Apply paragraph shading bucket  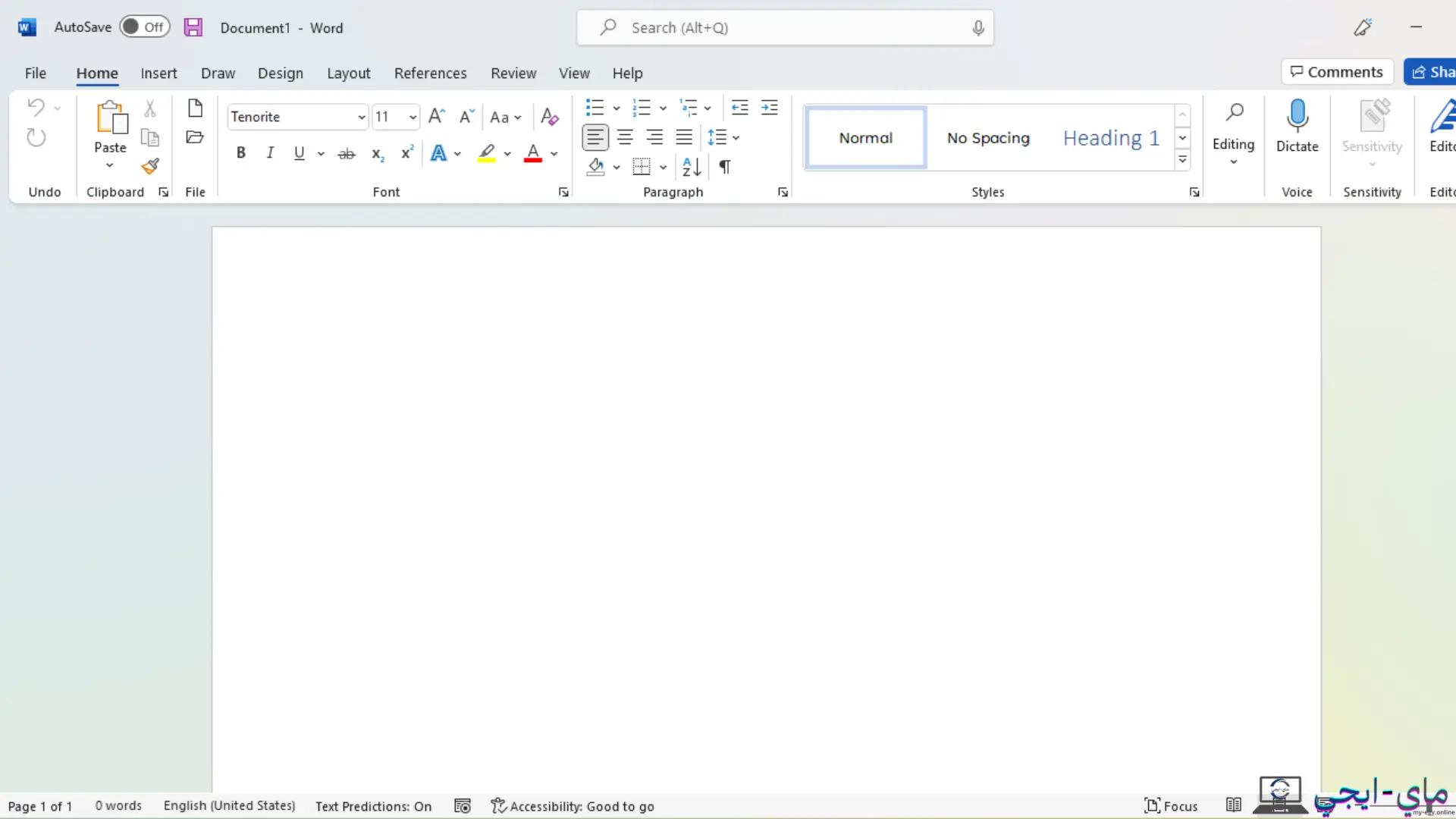pos(596,167)
